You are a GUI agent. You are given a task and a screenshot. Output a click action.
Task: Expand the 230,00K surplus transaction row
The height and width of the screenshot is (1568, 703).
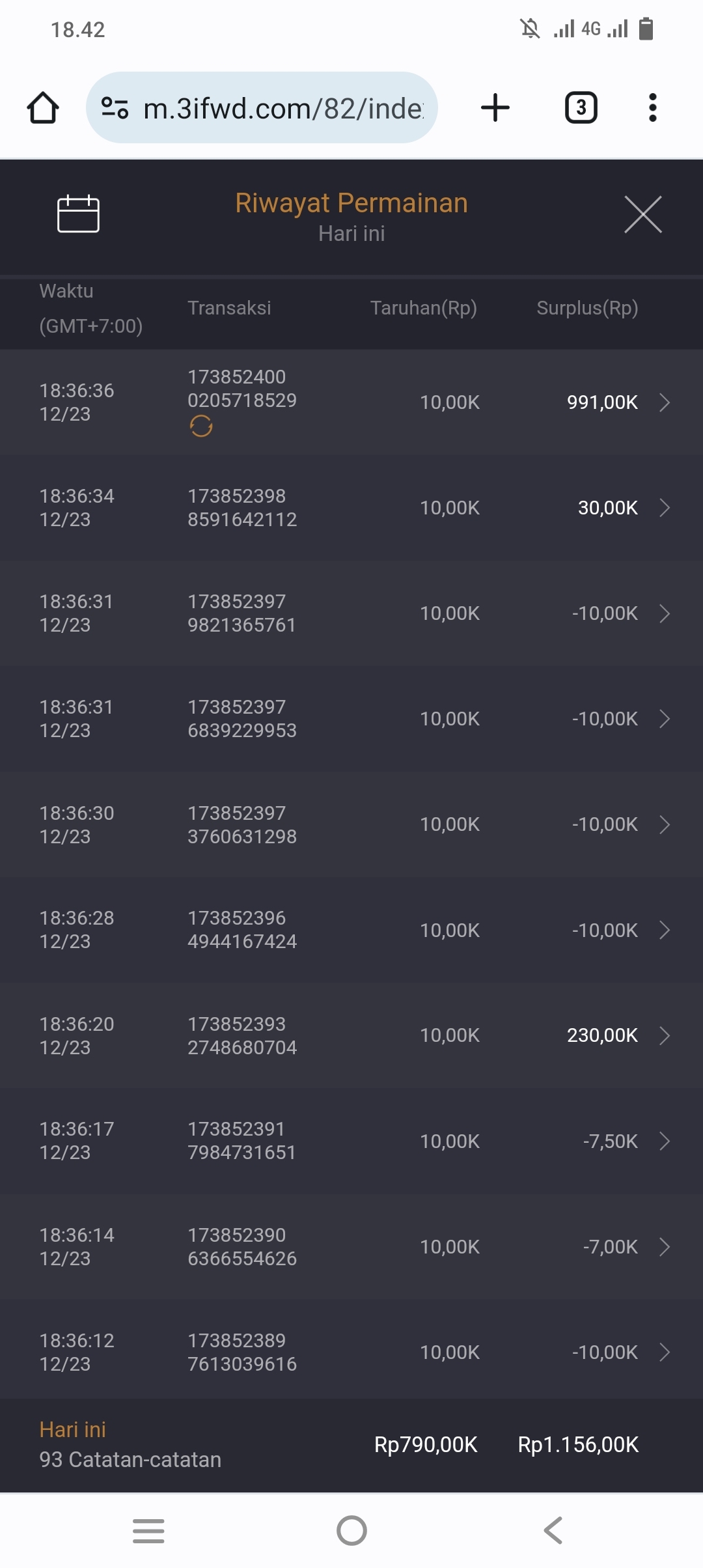click(x=664, y=1035)
